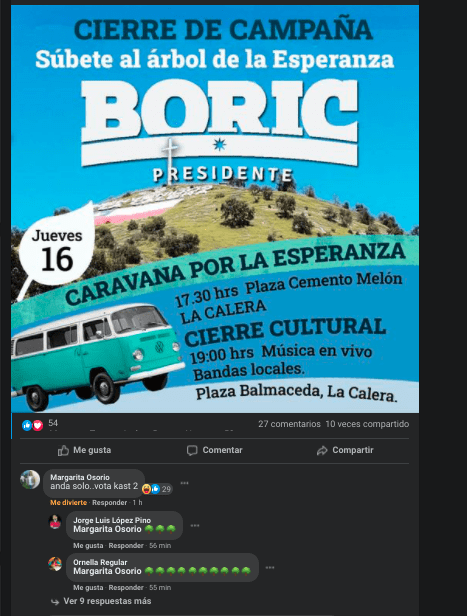Click the Comentar speech bubble icon
The height and width of the screenshot is (616, 467).
tap(192, 450)
